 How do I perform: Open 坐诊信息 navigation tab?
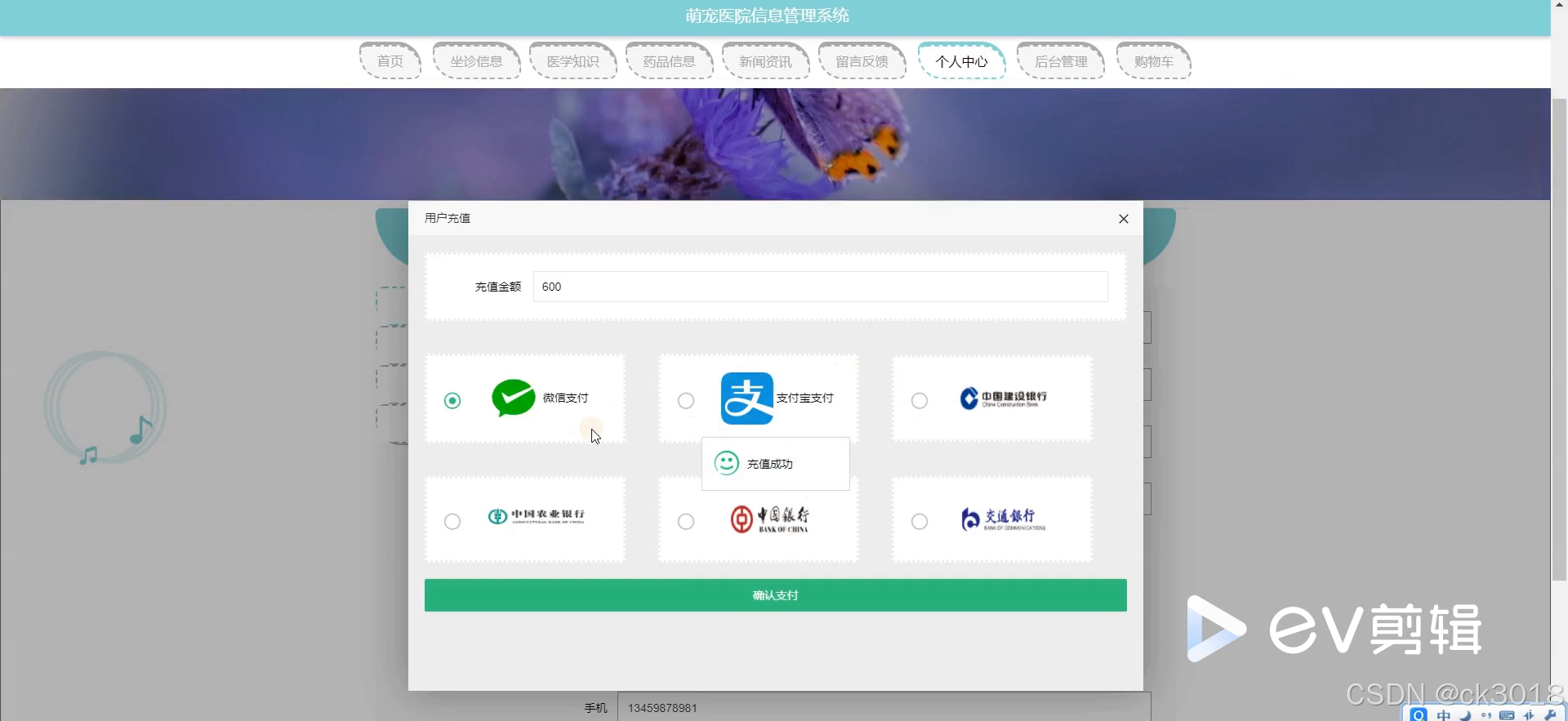pyautogui.click(x=477, y=61)
